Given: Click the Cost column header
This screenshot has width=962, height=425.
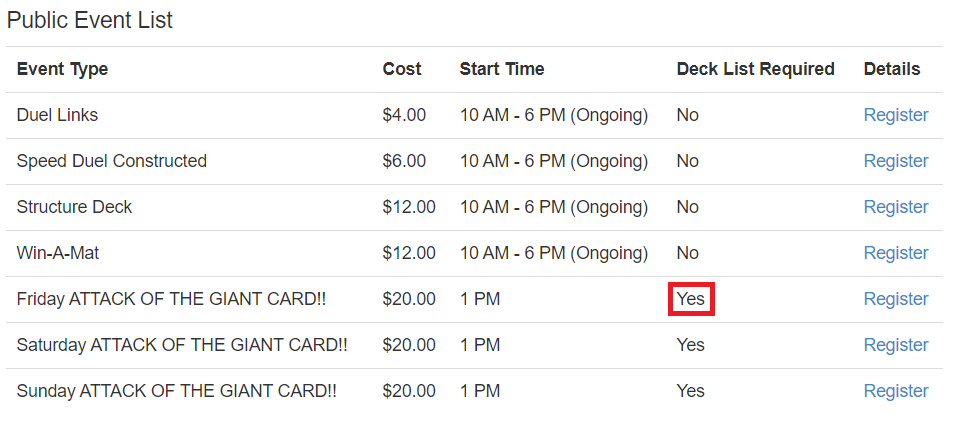Looking at the screenshot, I should [x=401, y=69].
